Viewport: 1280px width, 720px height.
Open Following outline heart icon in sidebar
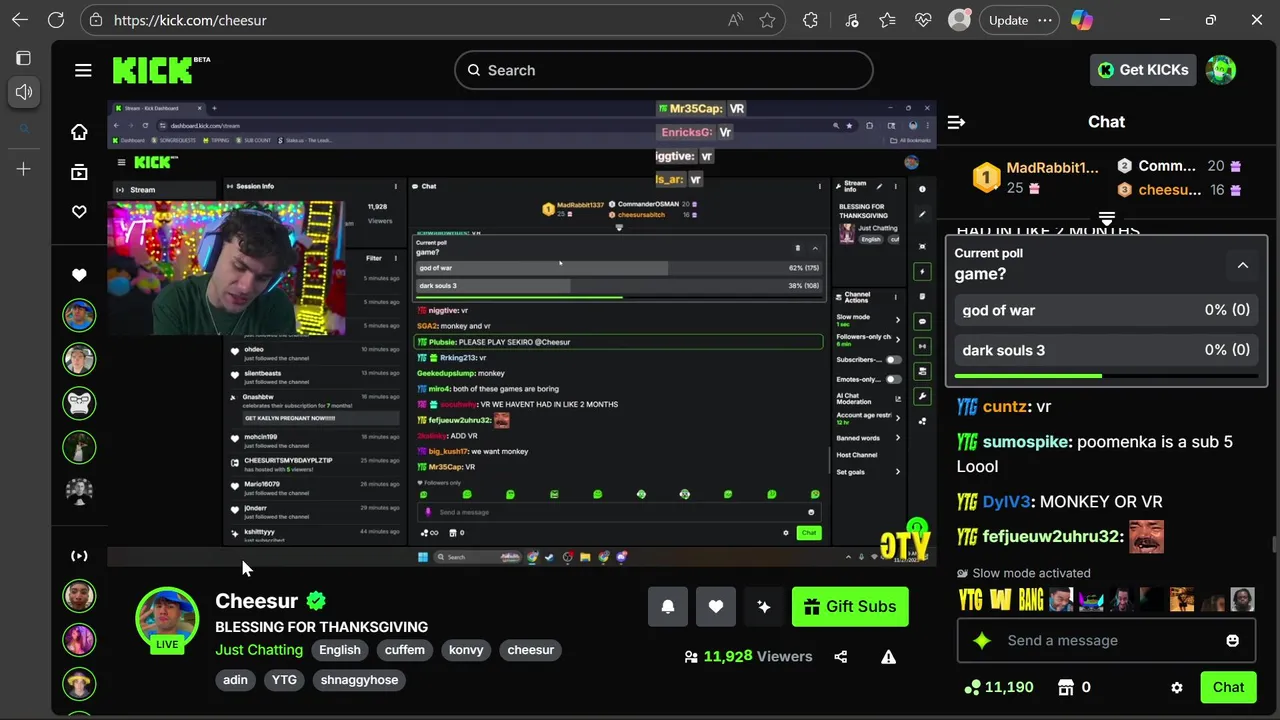tap(79, 212)
